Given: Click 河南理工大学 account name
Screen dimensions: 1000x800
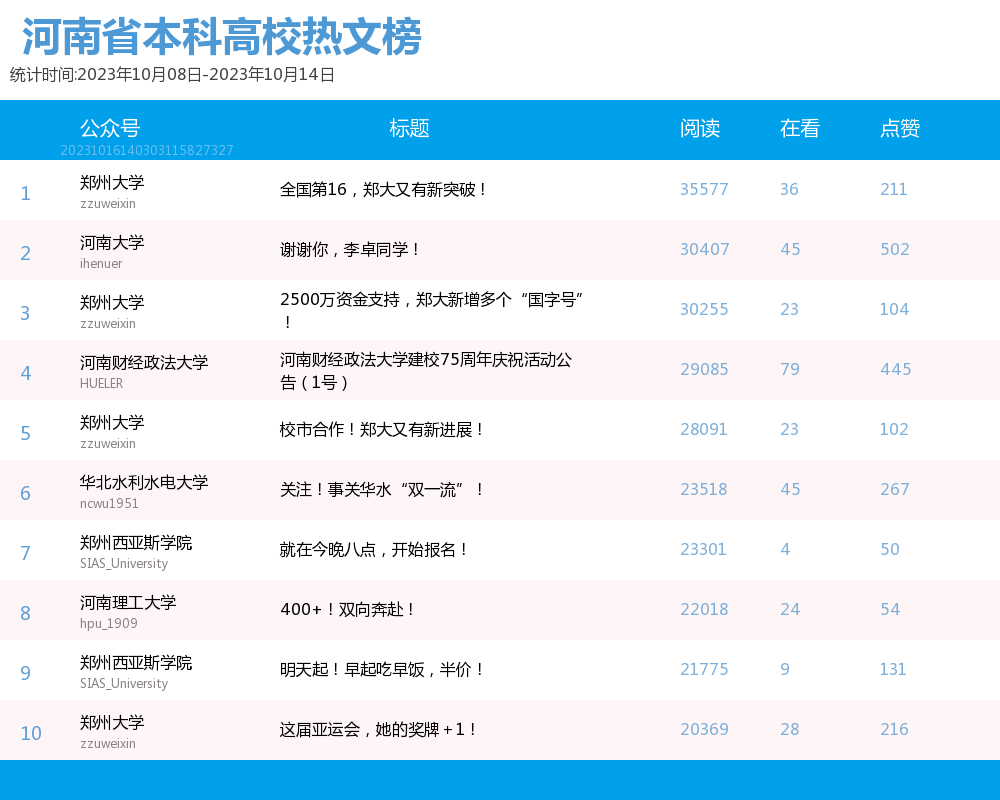Looking at the screenshot, I should click(128, 602).
